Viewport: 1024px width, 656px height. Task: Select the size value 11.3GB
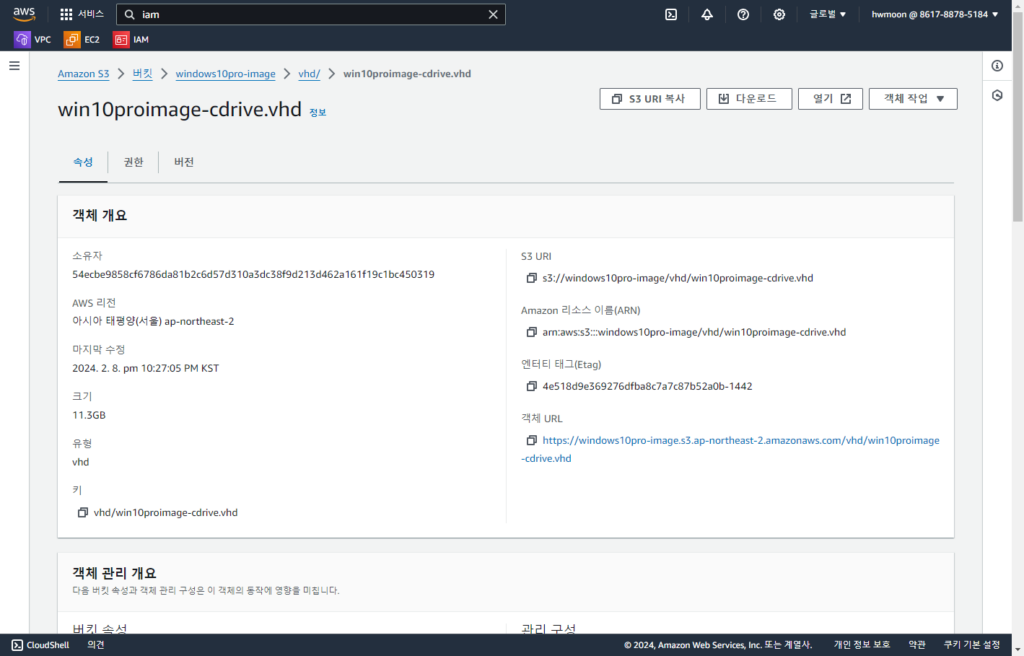click(x=89, y=416)
